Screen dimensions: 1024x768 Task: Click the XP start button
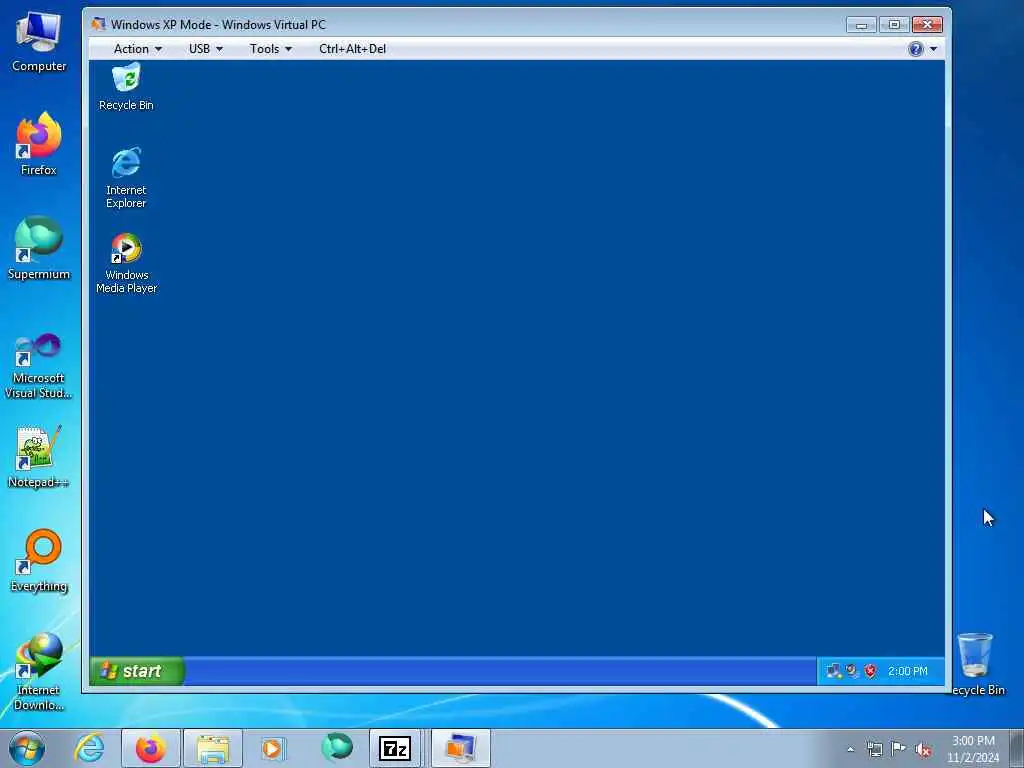(136, 671)
